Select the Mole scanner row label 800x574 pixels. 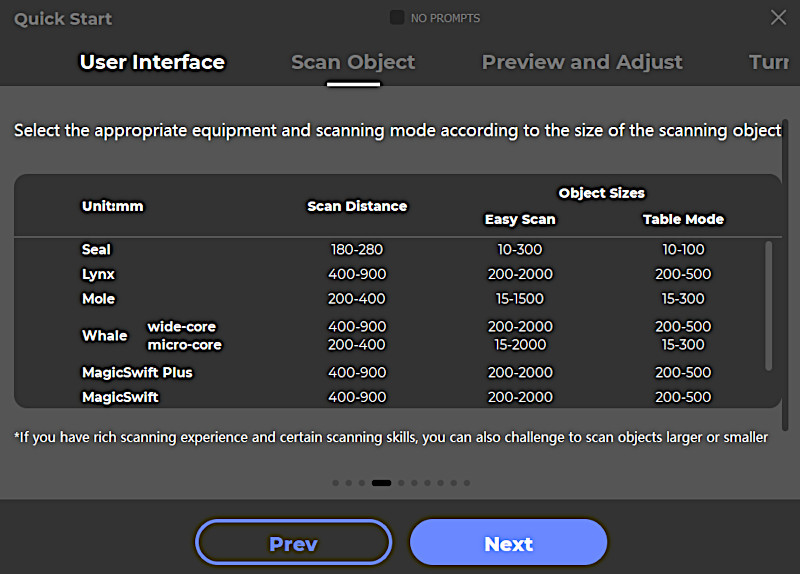pos(99,298)
